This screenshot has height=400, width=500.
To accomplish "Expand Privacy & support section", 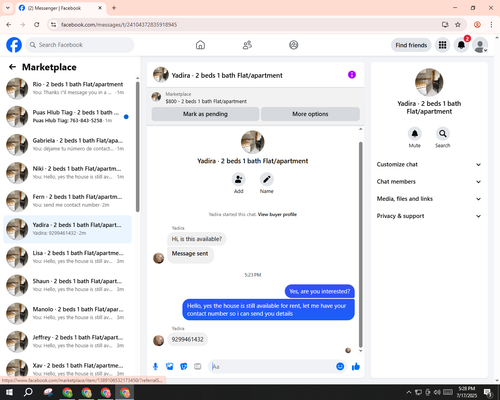I will (429, 216).
